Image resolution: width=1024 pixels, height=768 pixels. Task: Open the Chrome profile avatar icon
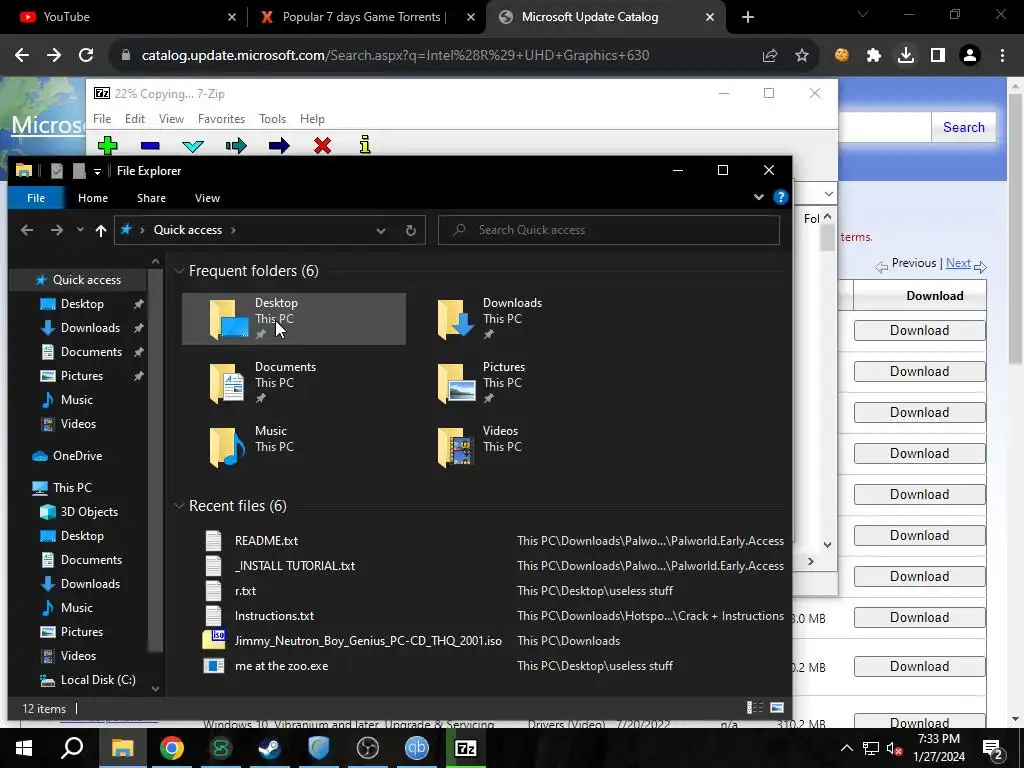point(970,56)
